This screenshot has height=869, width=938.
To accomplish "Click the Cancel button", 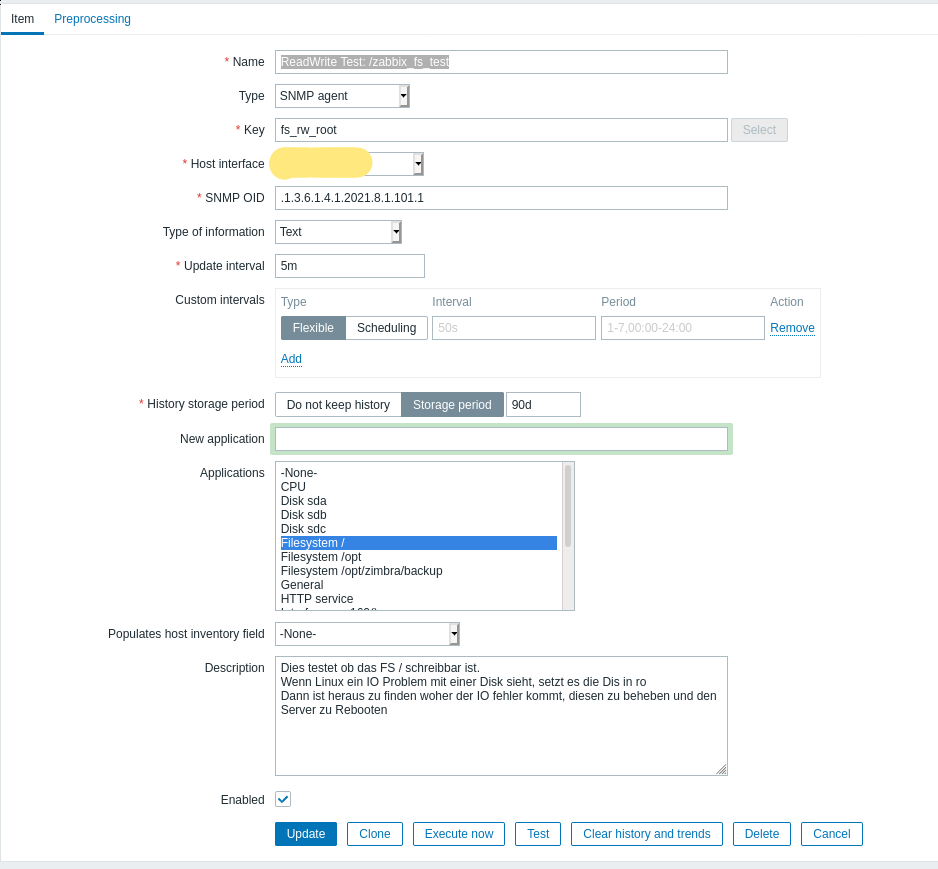I will pyautogui.click(x=832, y=834).
